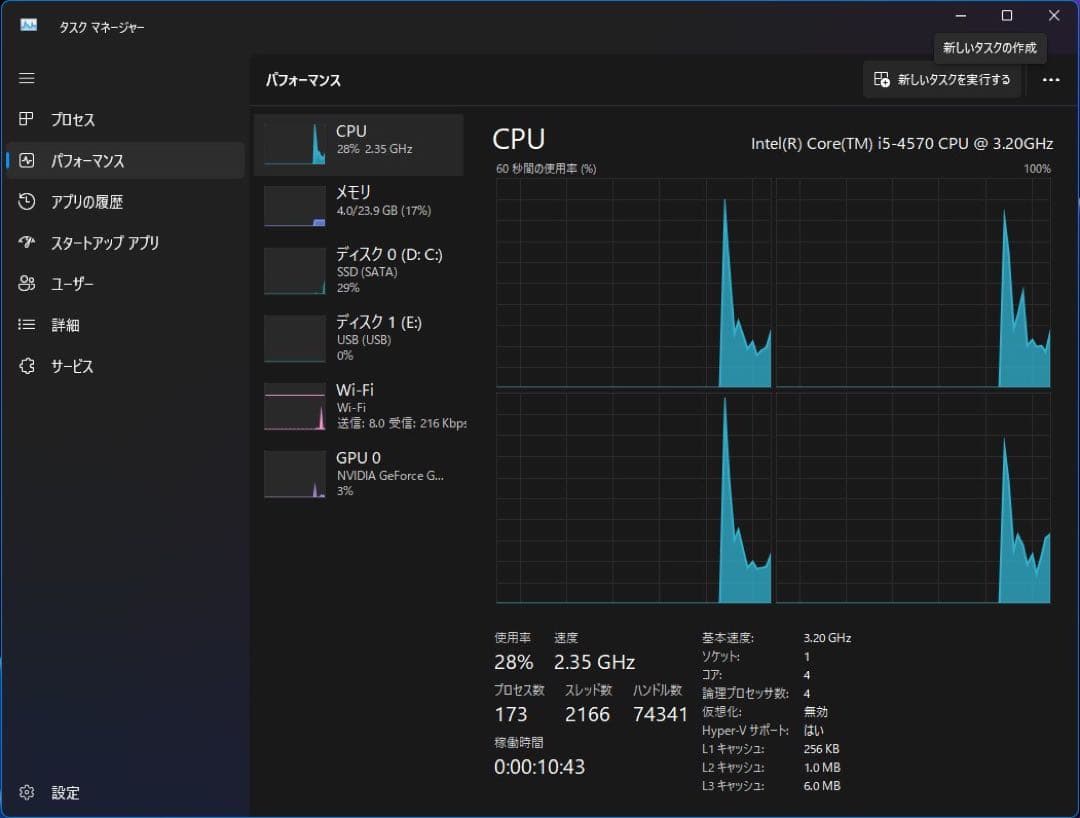Open the ユーザー users icon
The image size is (1080, 818).
point(27,284)
